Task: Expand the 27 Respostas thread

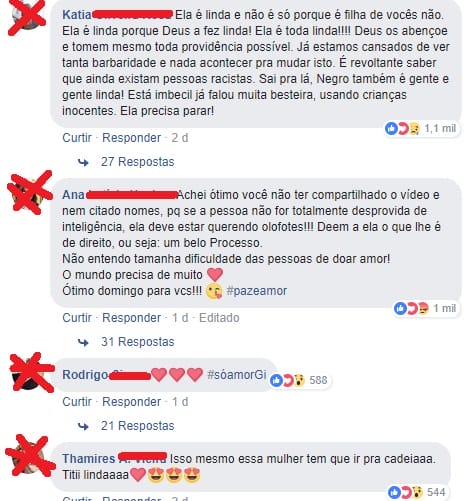Action: 137,162
